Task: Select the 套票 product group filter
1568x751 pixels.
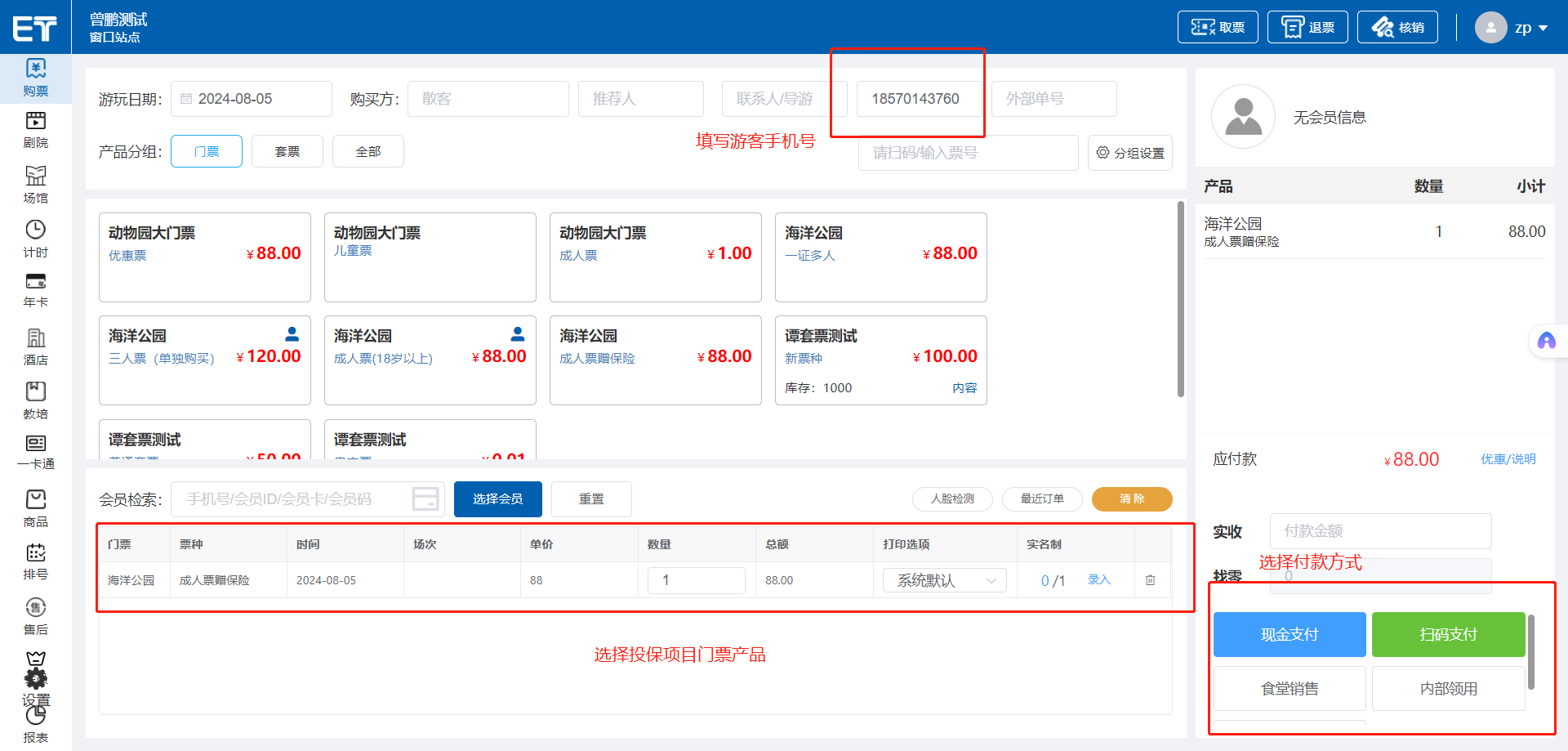Action: [x=287, y=151]
